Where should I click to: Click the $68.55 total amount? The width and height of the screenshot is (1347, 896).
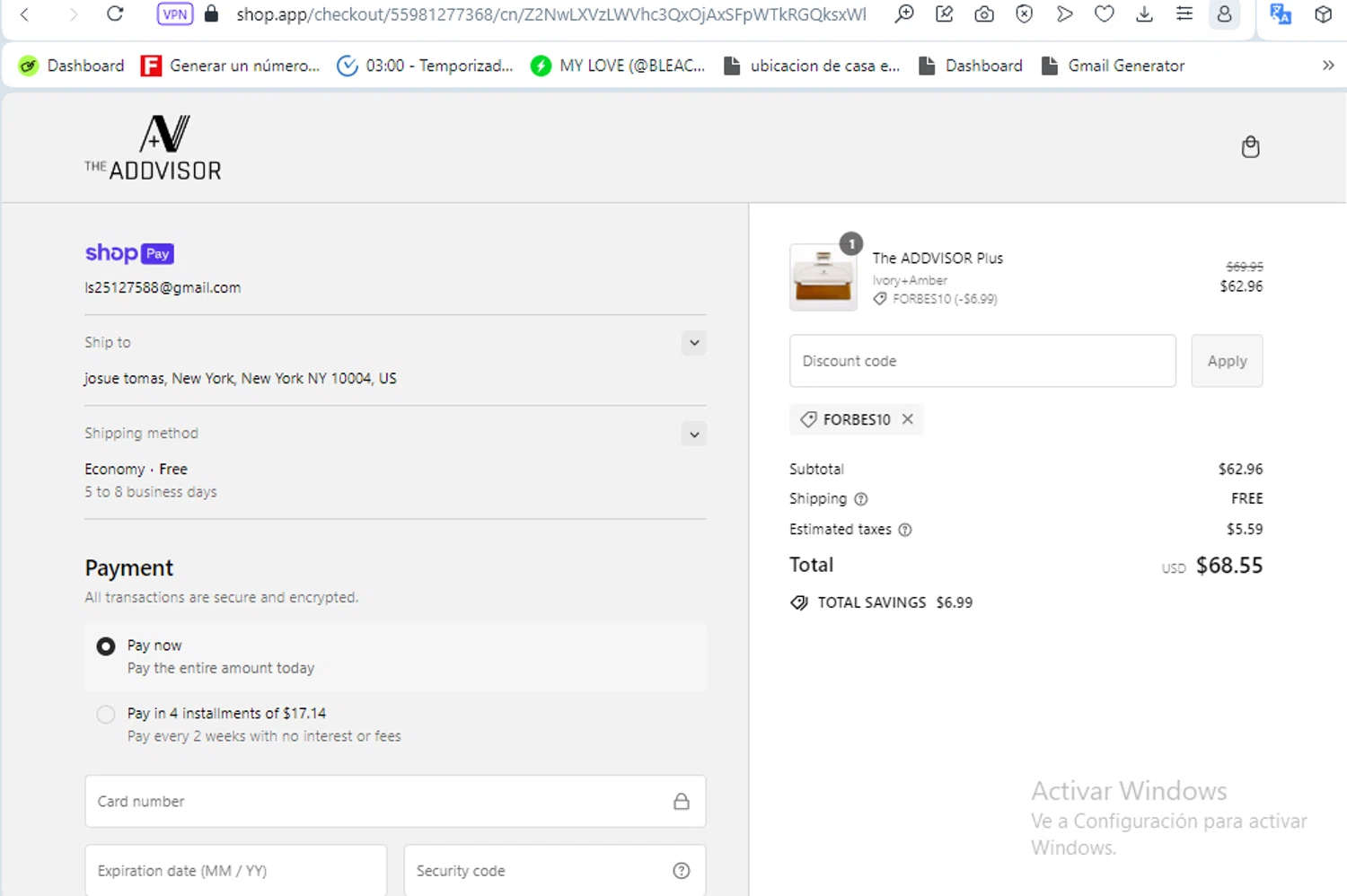[x=1229, y=566]
